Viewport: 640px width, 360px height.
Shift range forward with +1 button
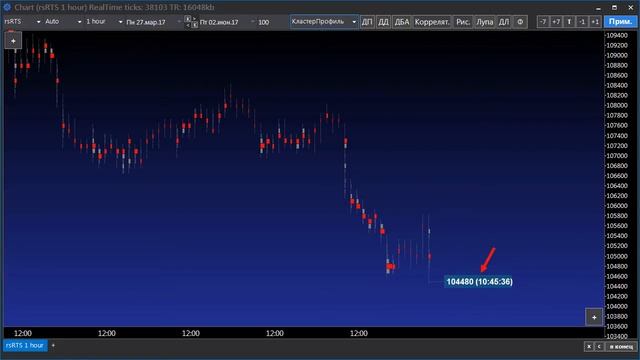pyautogui.click(x=595, y=22)
